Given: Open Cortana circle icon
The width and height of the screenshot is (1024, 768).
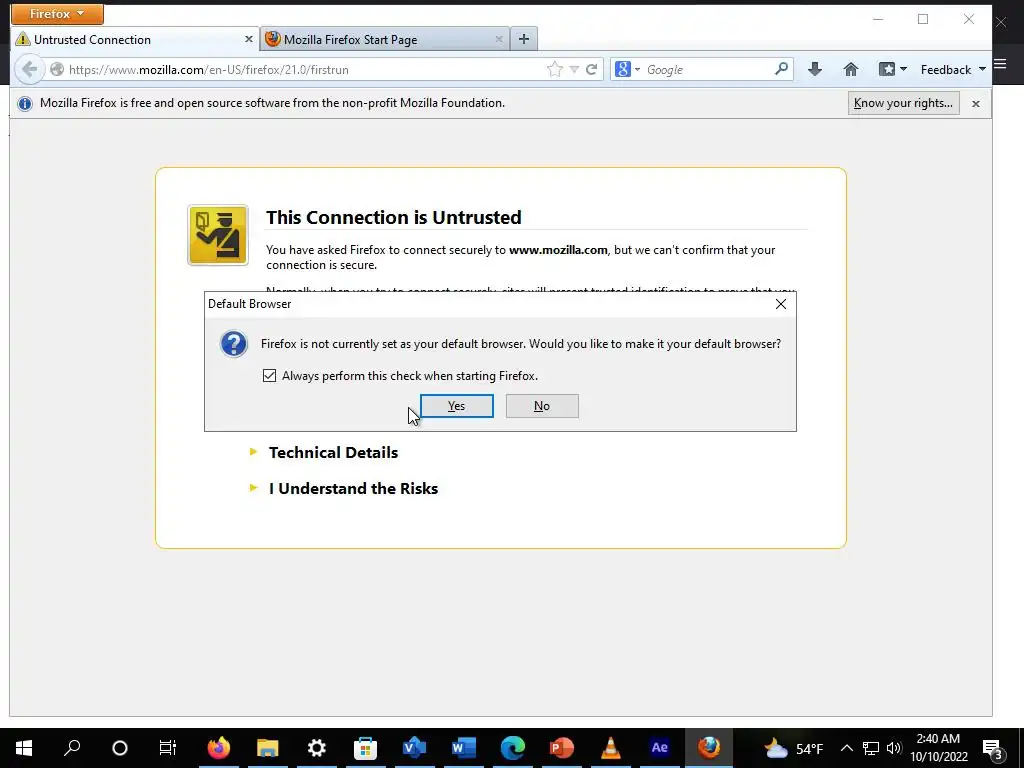Looking at the screenshot, I should (x=120, y=748).
